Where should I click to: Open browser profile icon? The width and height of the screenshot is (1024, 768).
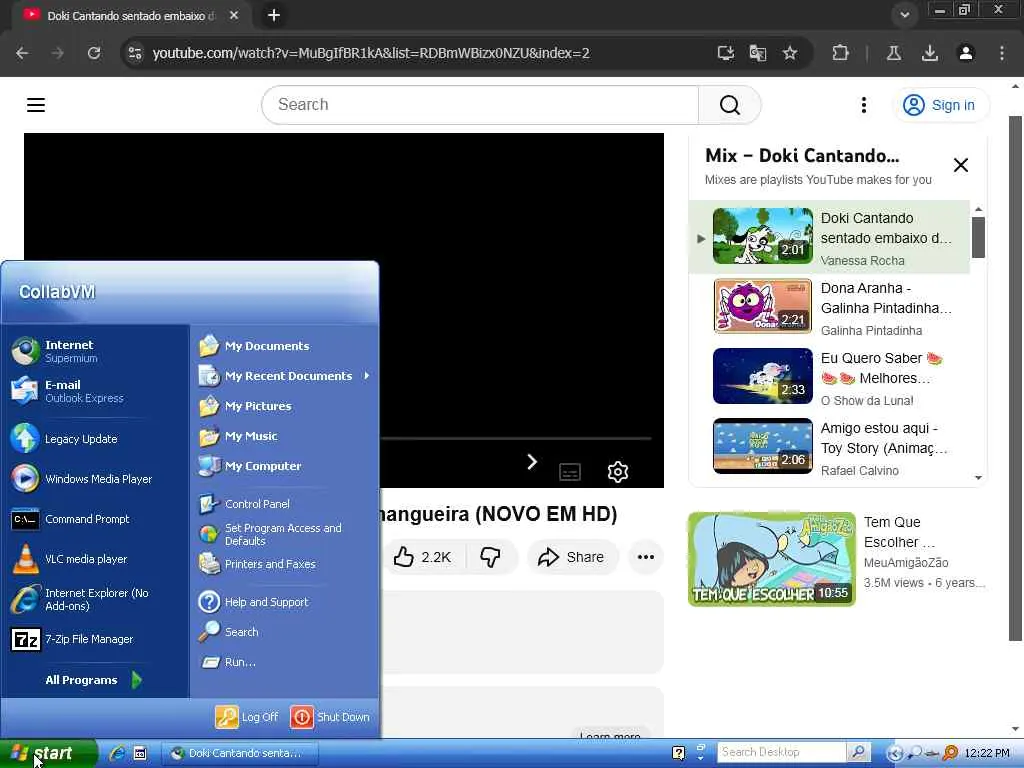click(x=966, y=53)
